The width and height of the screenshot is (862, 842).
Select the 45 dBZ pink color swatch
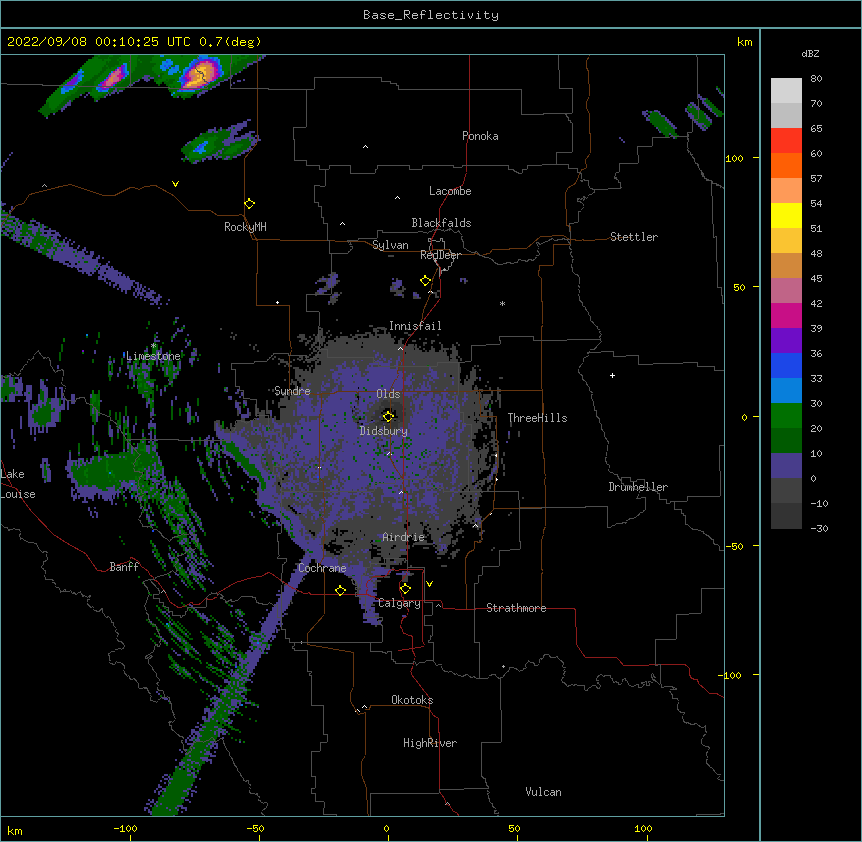tap(786, 290)
